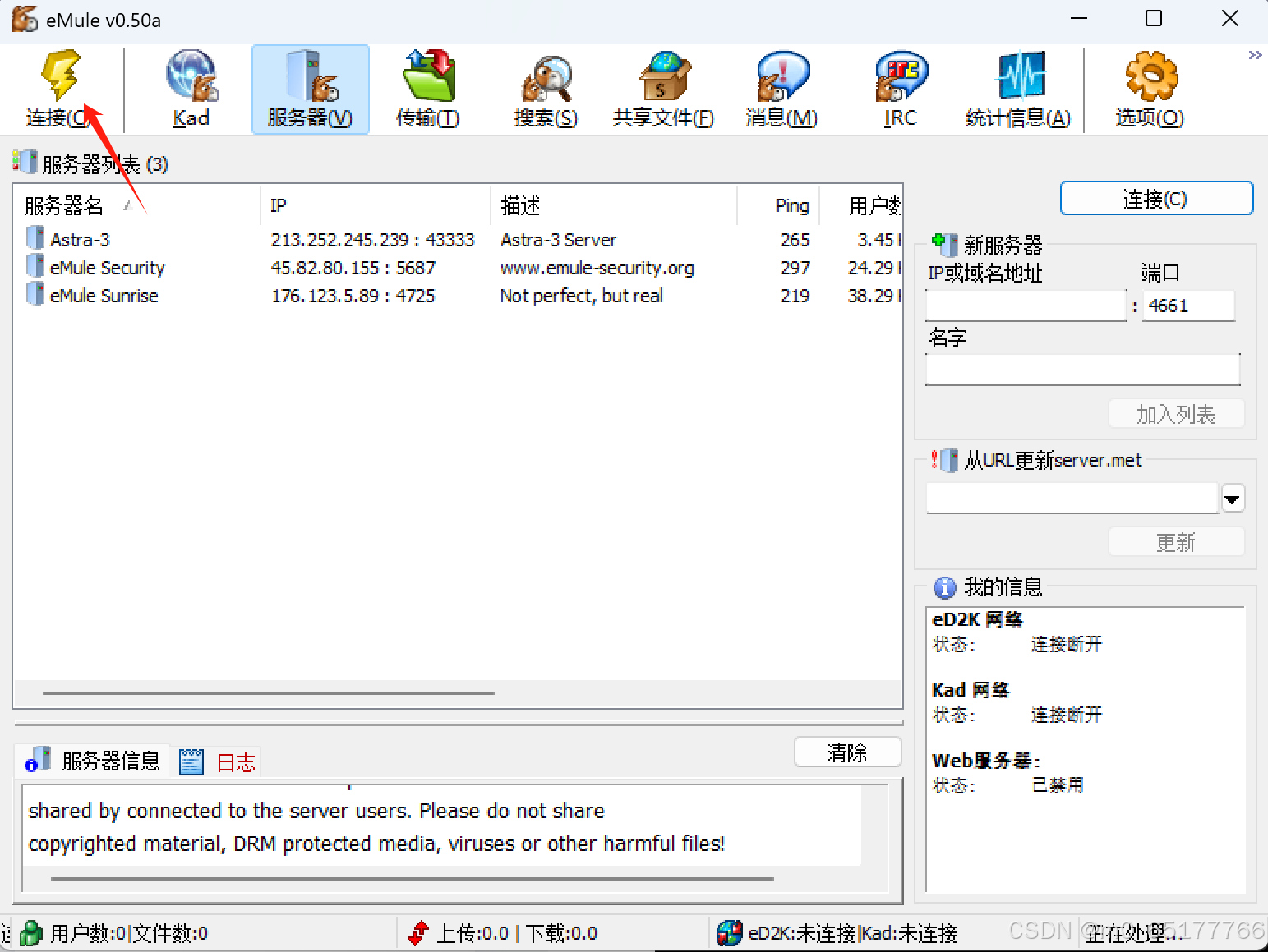Open the 消息(M) Messages toolbar icon

(782, 77)
